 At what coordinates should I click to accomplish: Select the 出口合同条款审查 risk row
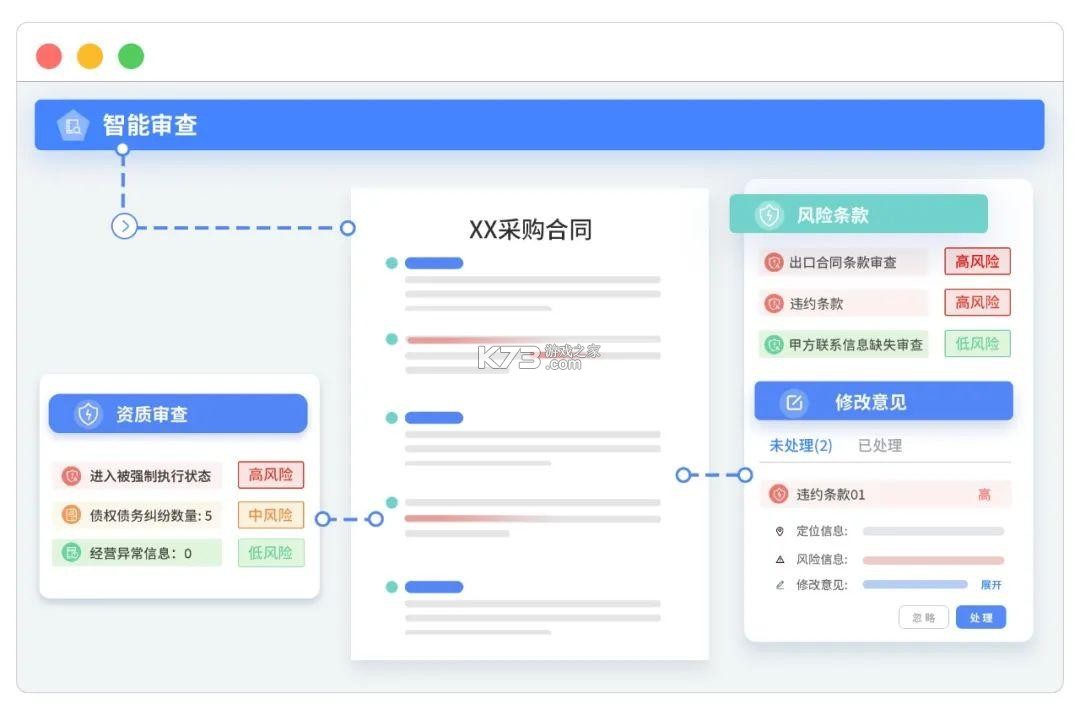[844, 262]
